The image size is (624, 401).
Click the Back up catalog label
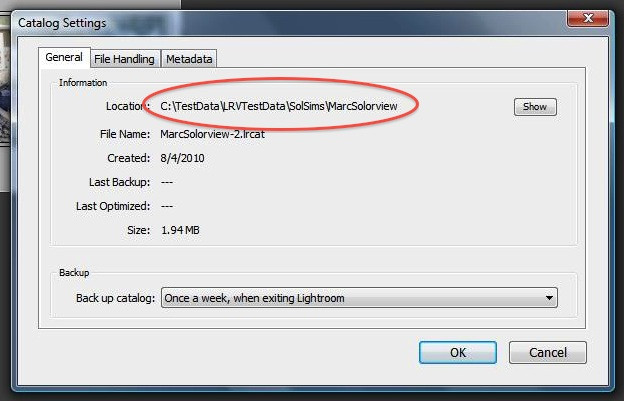[115, 298]
